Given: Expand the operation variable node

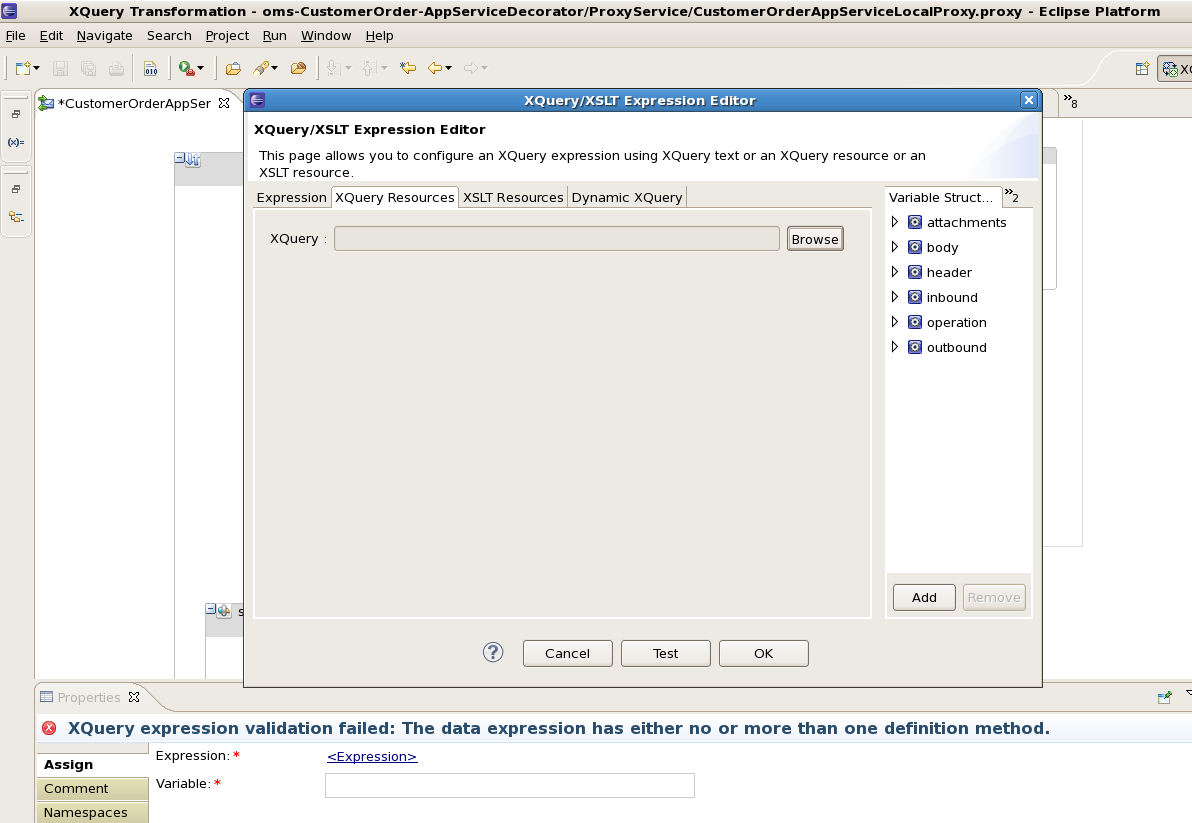Looking at the screenshot, I should pyautogui.click(x=895, y=322).
